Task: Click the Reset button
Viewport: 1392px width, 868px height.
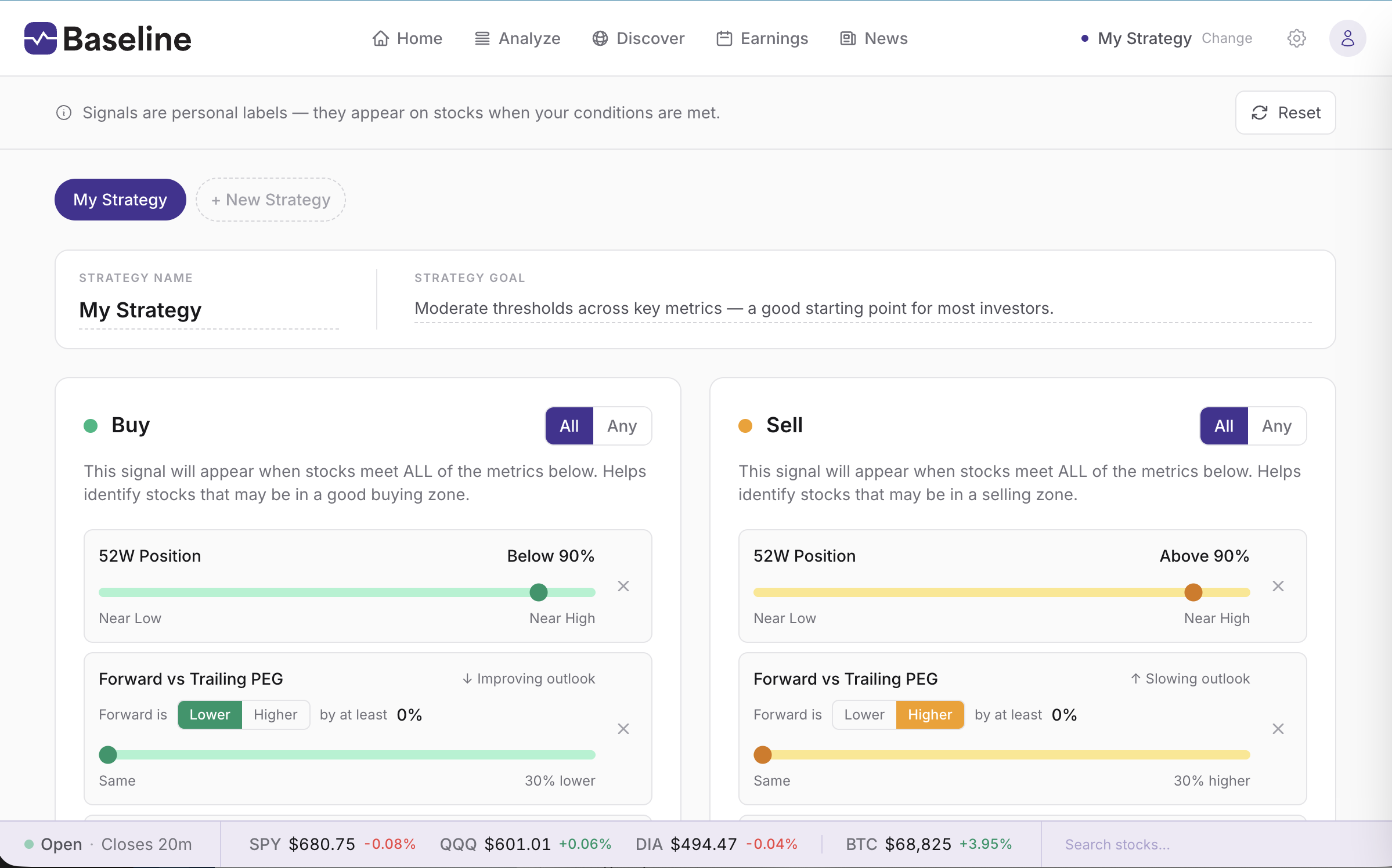Action: click(x=1285, y=113)
